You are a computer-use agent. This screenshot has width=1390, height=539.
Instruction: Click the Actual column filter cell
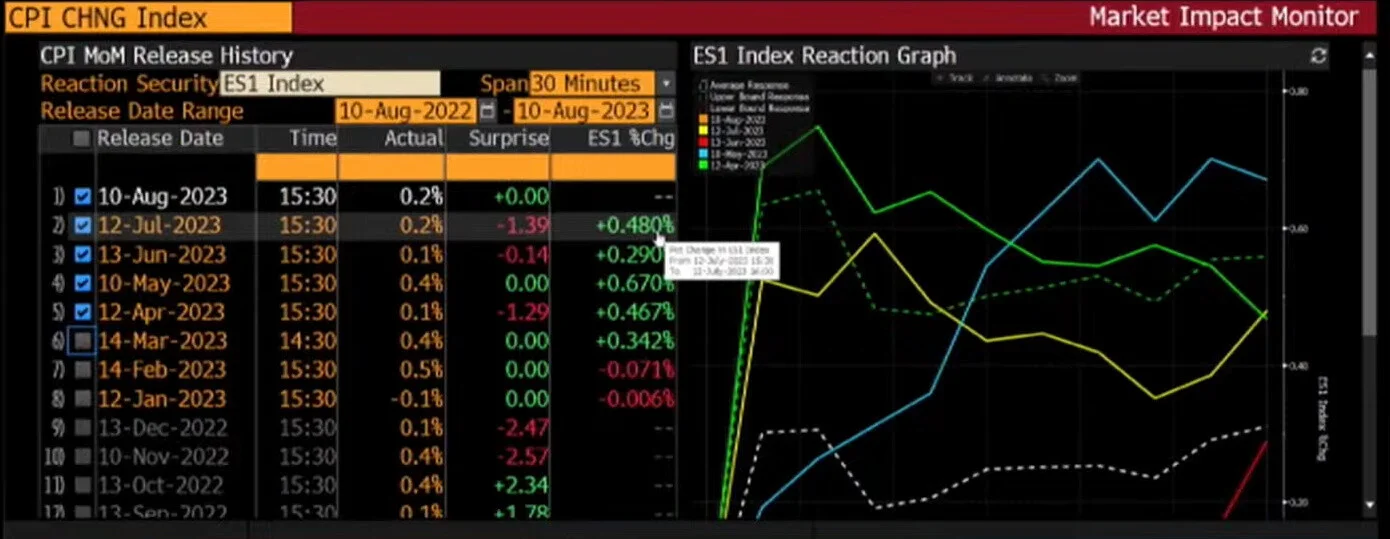[x=392, y=167]
